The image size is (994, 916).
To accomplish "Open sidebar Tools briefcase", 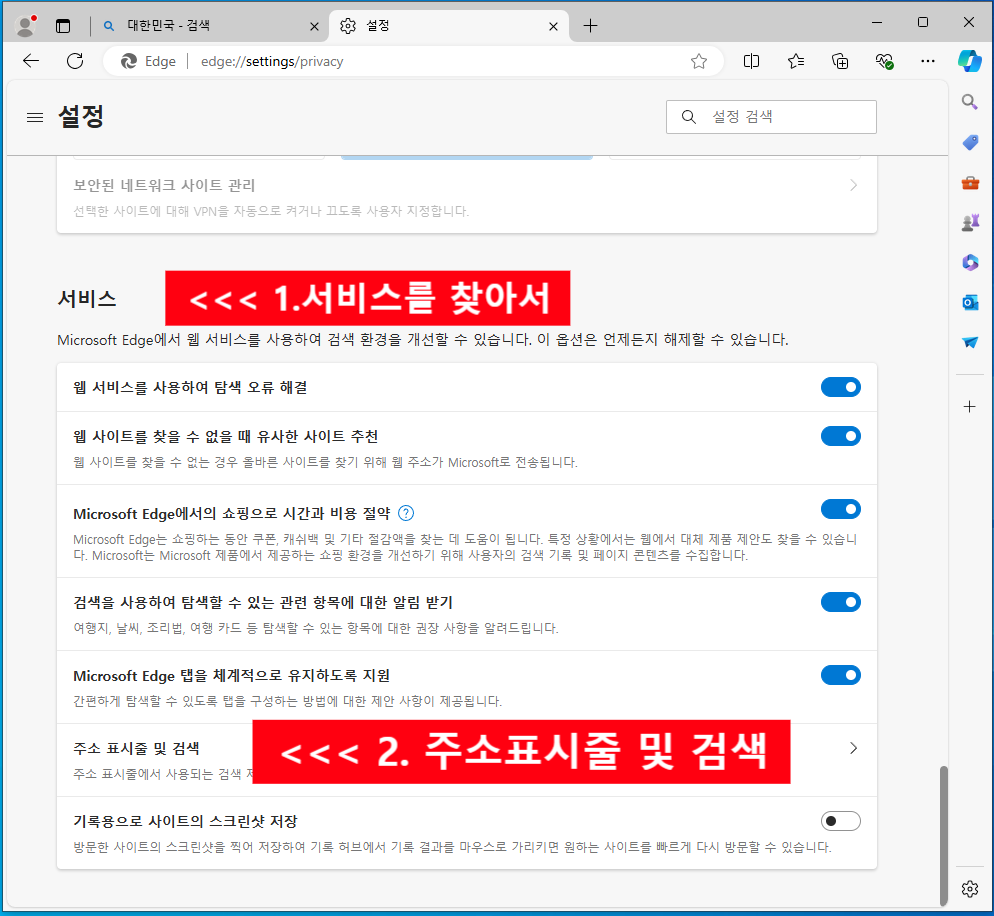I will click(x=969, y=183).
